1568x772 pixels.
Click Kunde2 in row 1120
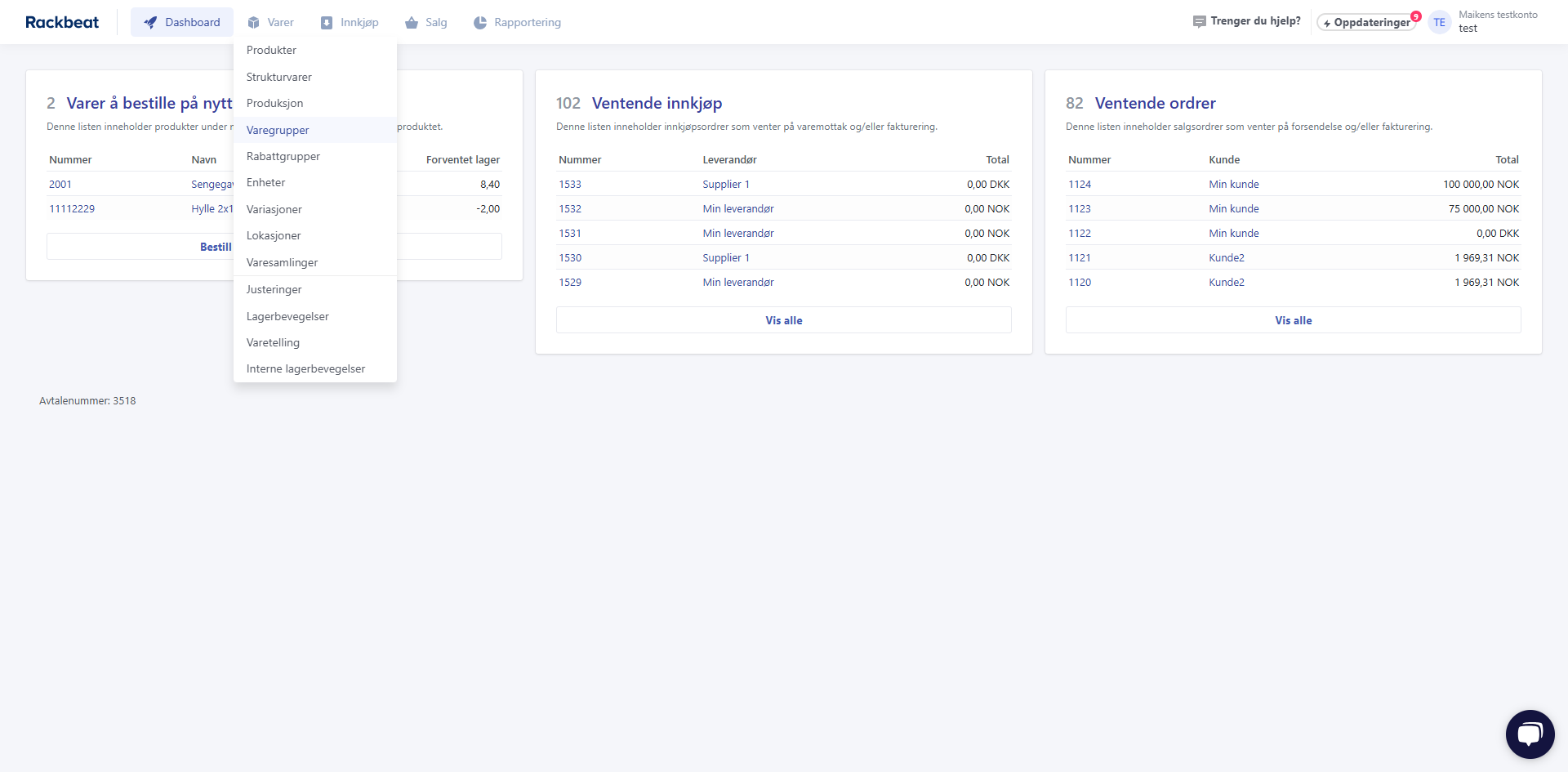(1227, 283)
